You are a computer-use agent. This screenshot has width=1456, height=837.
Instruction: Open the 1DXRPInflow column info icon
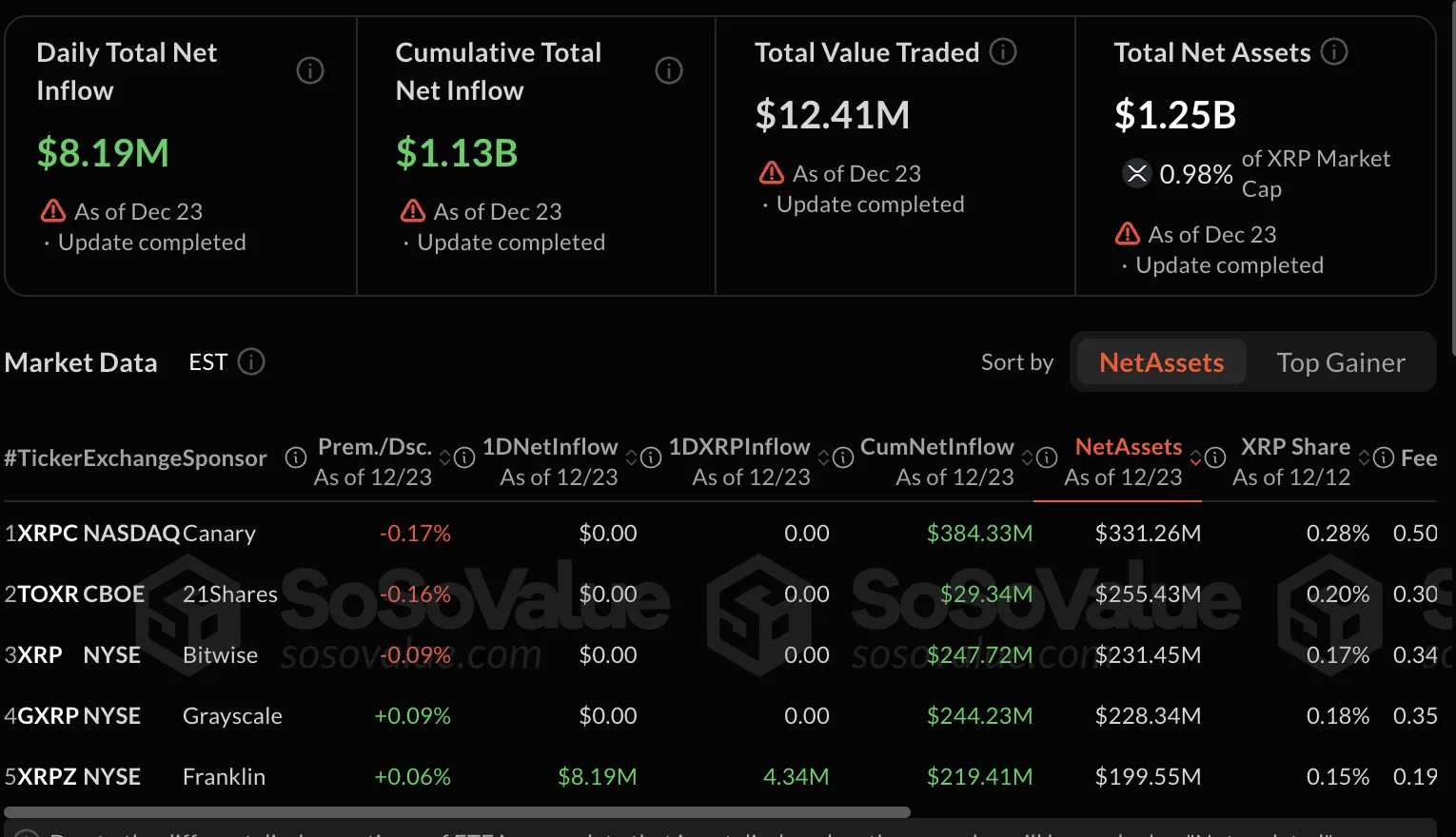click(x=842, y=457)
